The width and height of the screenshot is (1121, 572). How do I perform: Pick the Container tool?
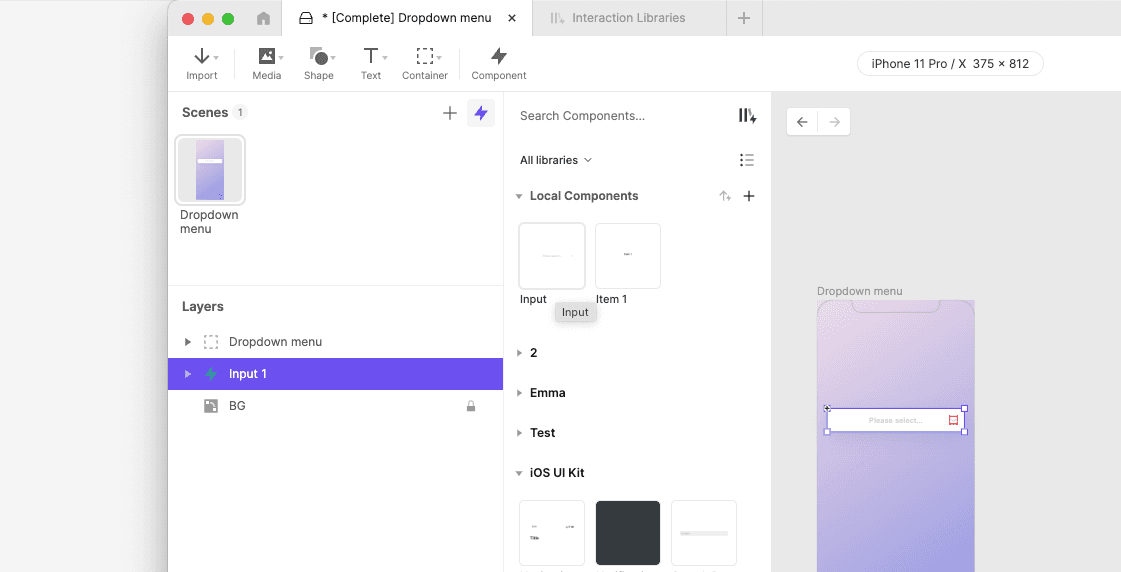tap(425, 64)
